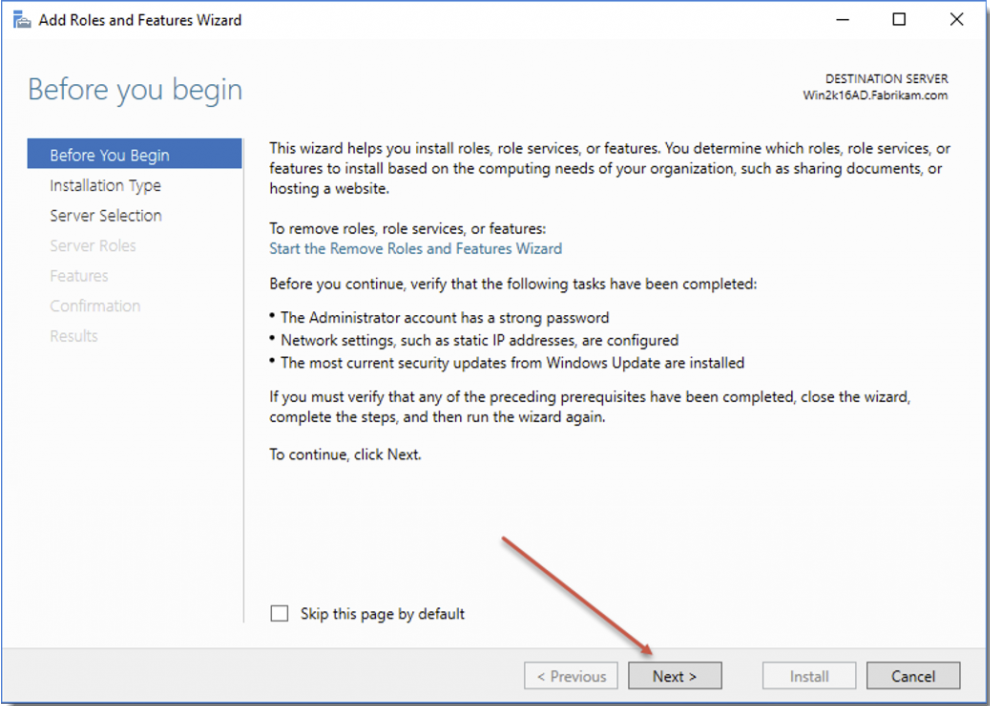Click the 'Before you begin' page heading
The height and width of the screenshot is (706, 990).
(135, 90)
